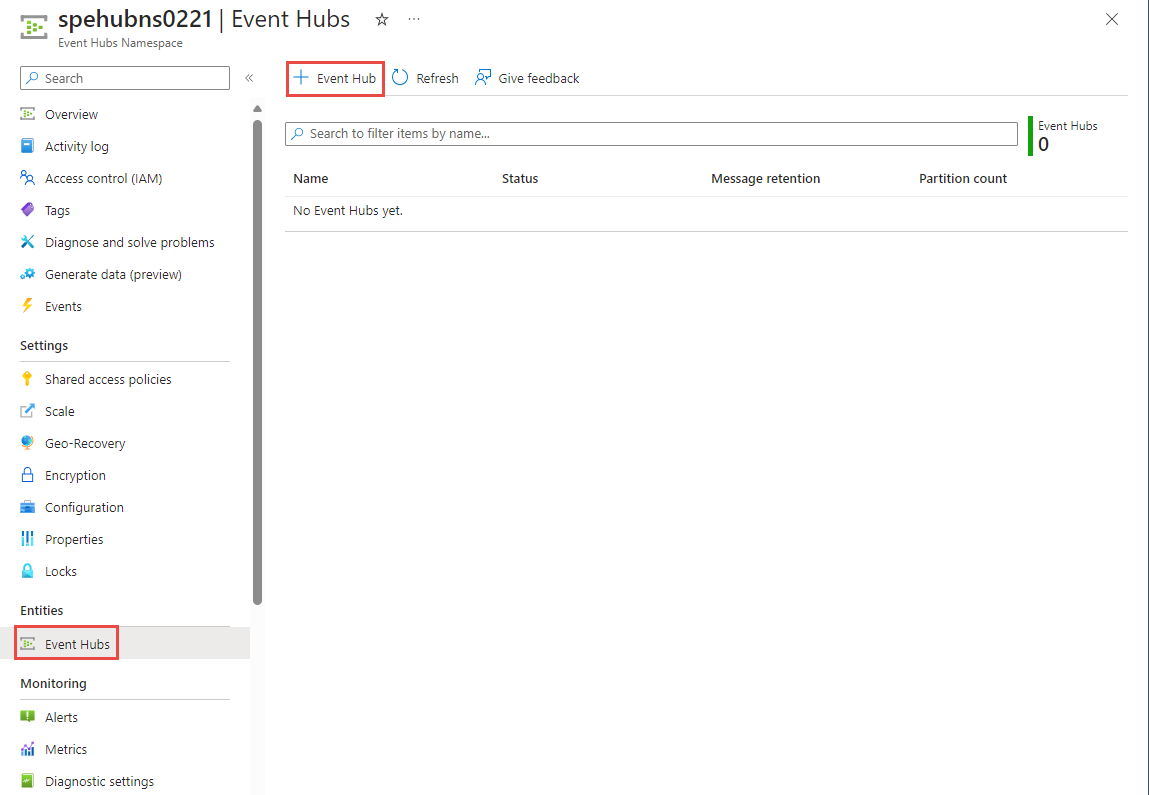Click the 'Event Hubs Namespace' subtitle text
The image size is (1149, 795).
pos(121,43)
